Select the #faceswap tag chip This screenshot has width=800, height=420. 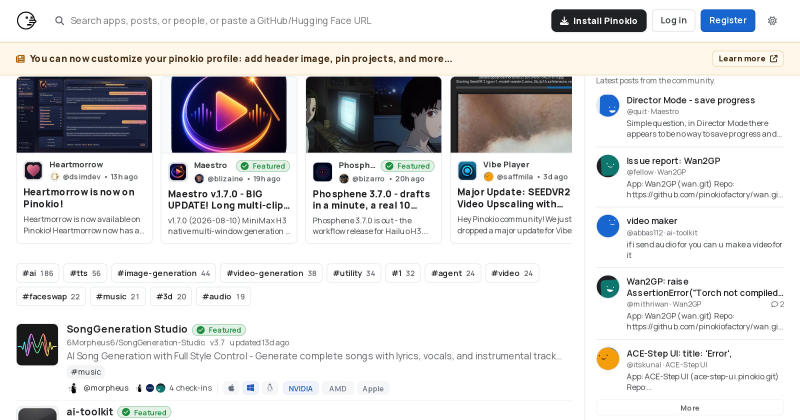(x=51, y=297)
